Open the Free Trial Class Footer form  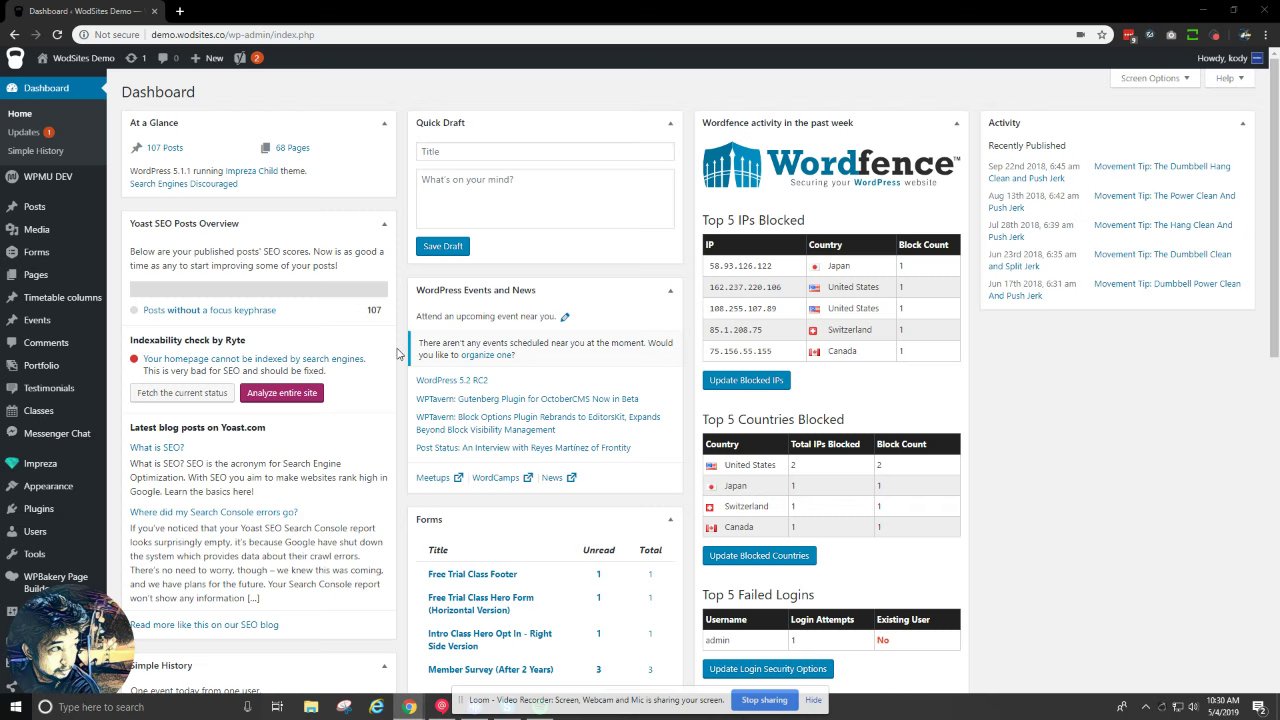click(472, 575)
